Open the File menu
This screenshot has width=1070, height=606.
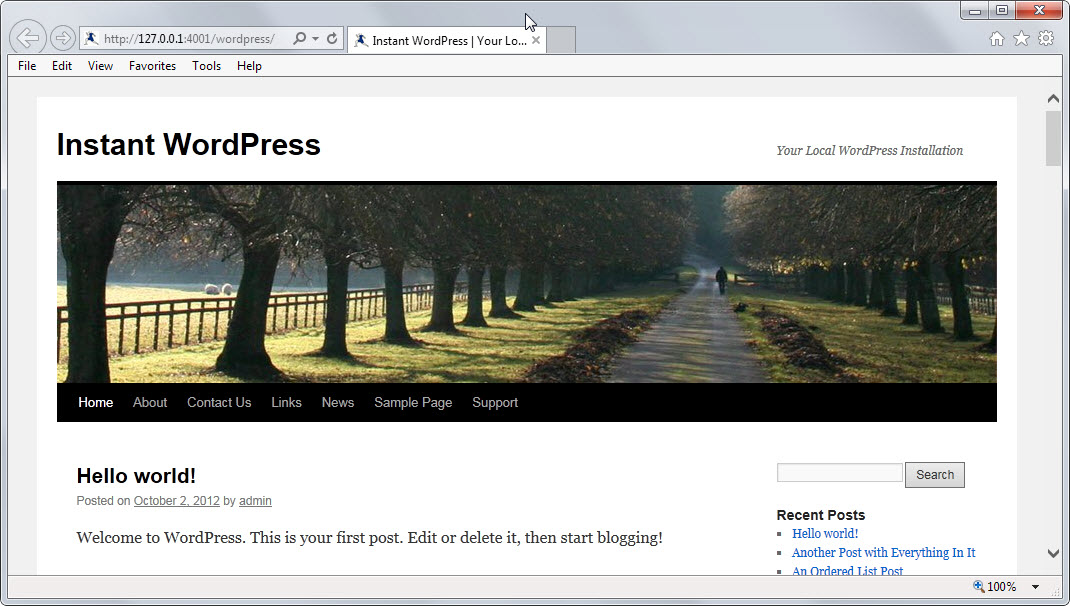[27, 66]
